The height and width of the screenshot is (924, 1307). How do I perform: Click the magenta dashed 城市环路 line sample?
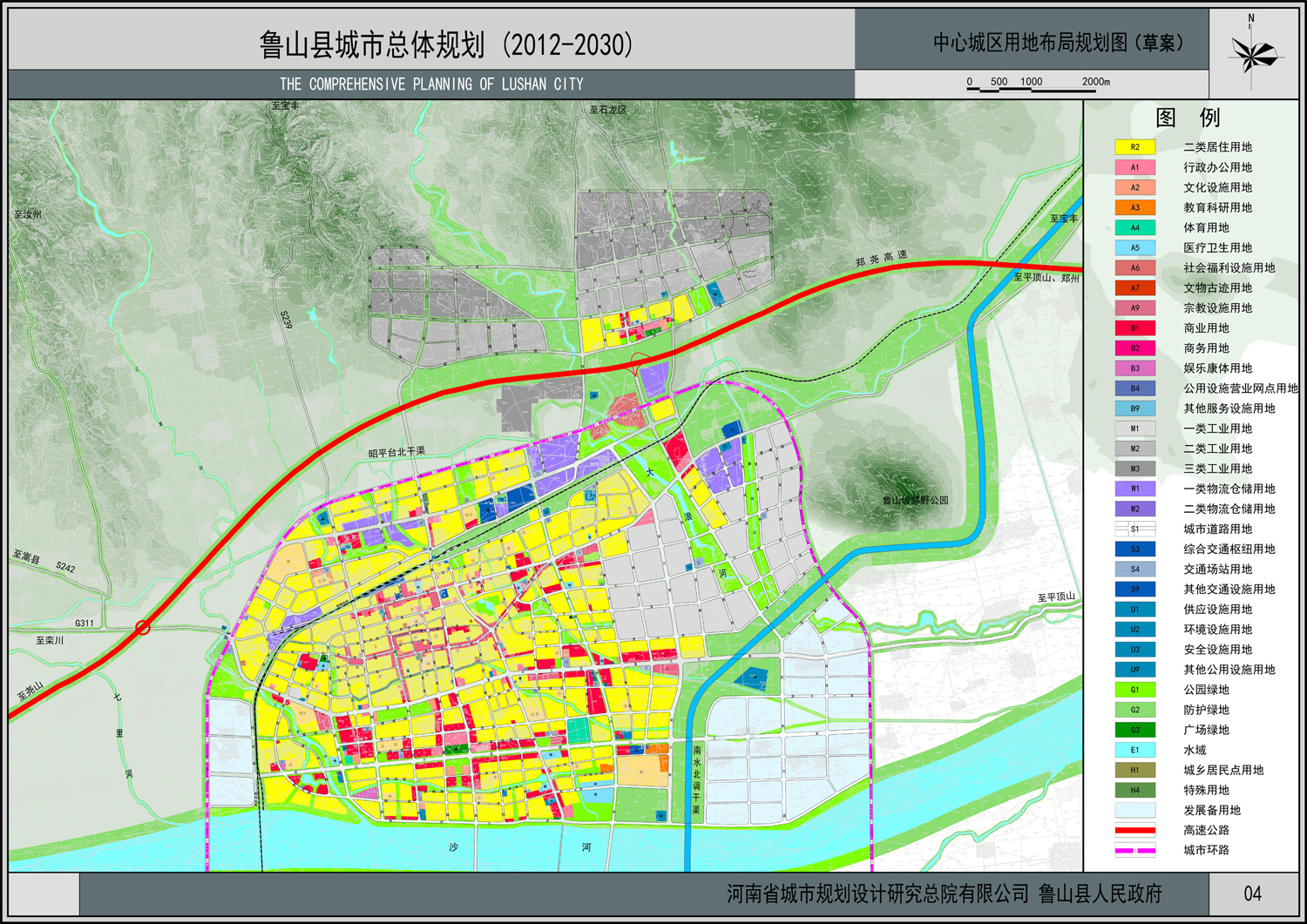1134,850
